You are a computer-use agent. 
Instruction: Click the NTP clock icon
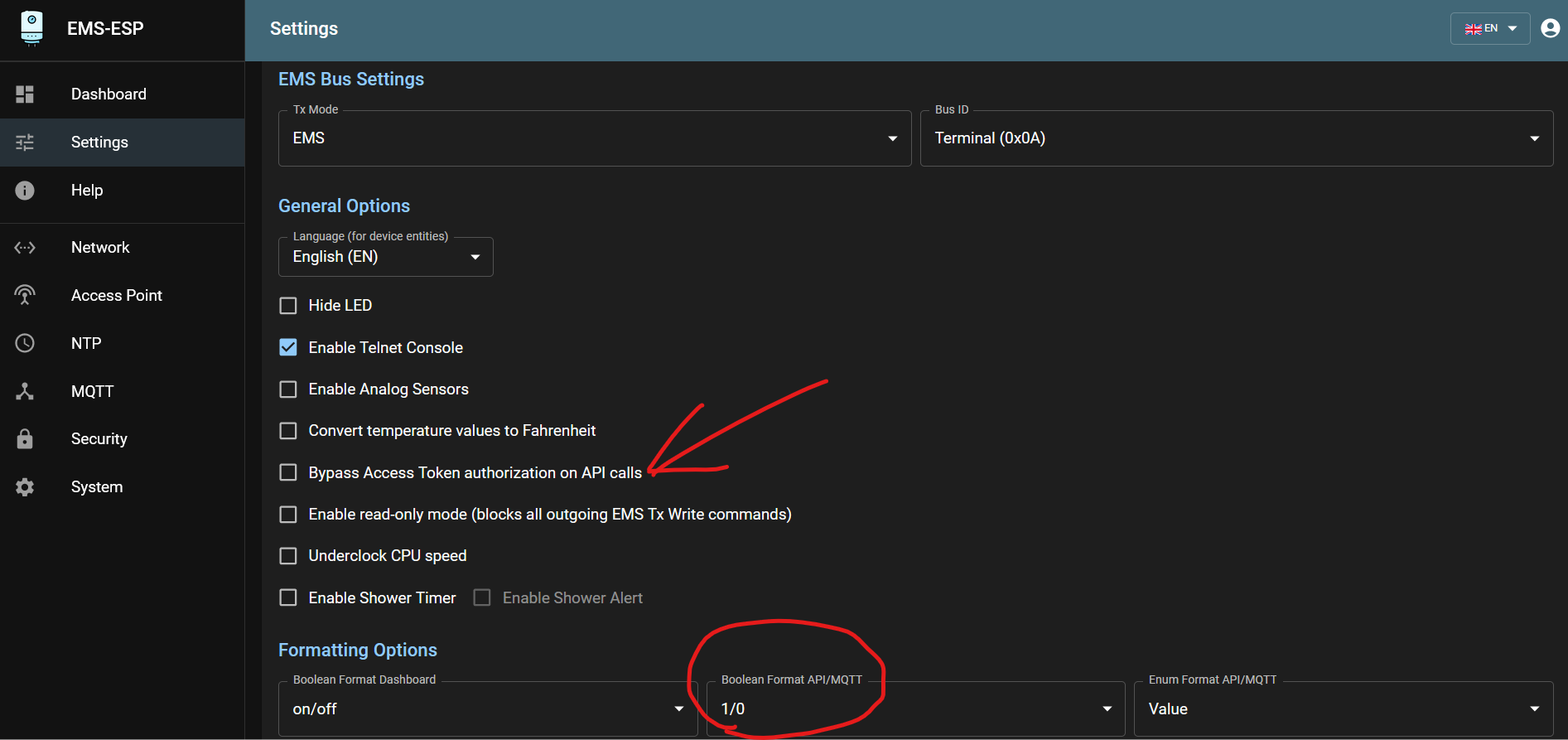(25, 343)
